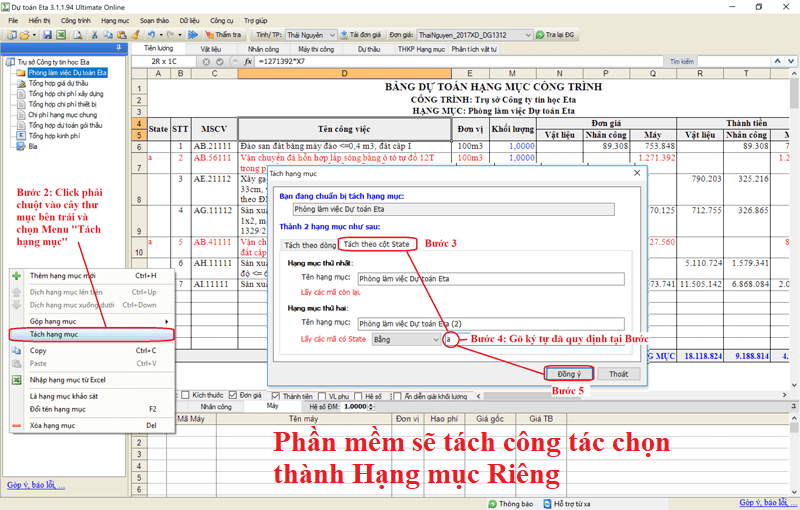This screenshot has width=800, height=510.
Task: Click Góp ý, báo lỗi link bottom left
Action: coord(36,485)
